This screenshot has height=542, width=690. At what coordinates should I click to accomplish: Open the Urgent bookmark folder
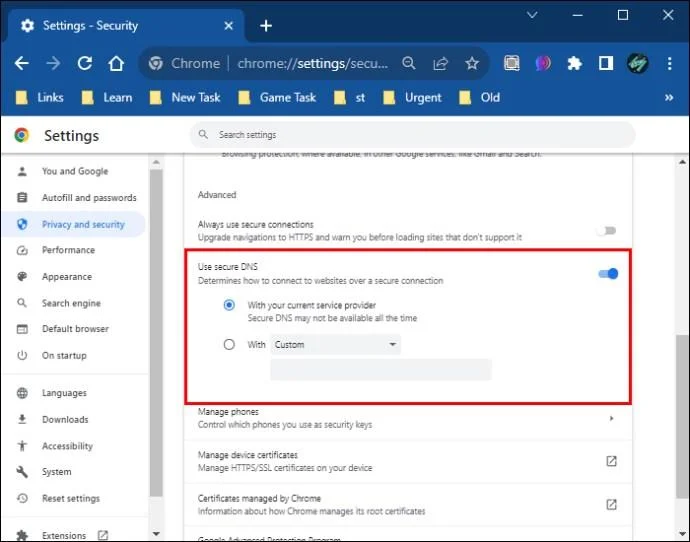(412, 98)
